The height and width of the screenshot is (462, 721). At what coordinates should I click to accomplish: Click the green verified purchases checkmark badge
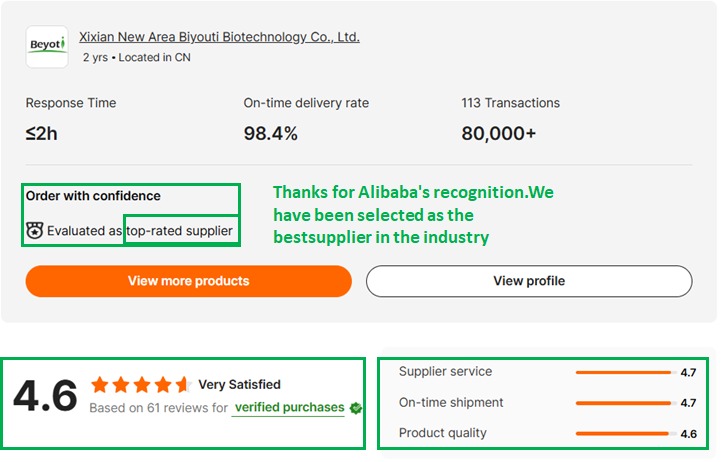coord(355,408)
